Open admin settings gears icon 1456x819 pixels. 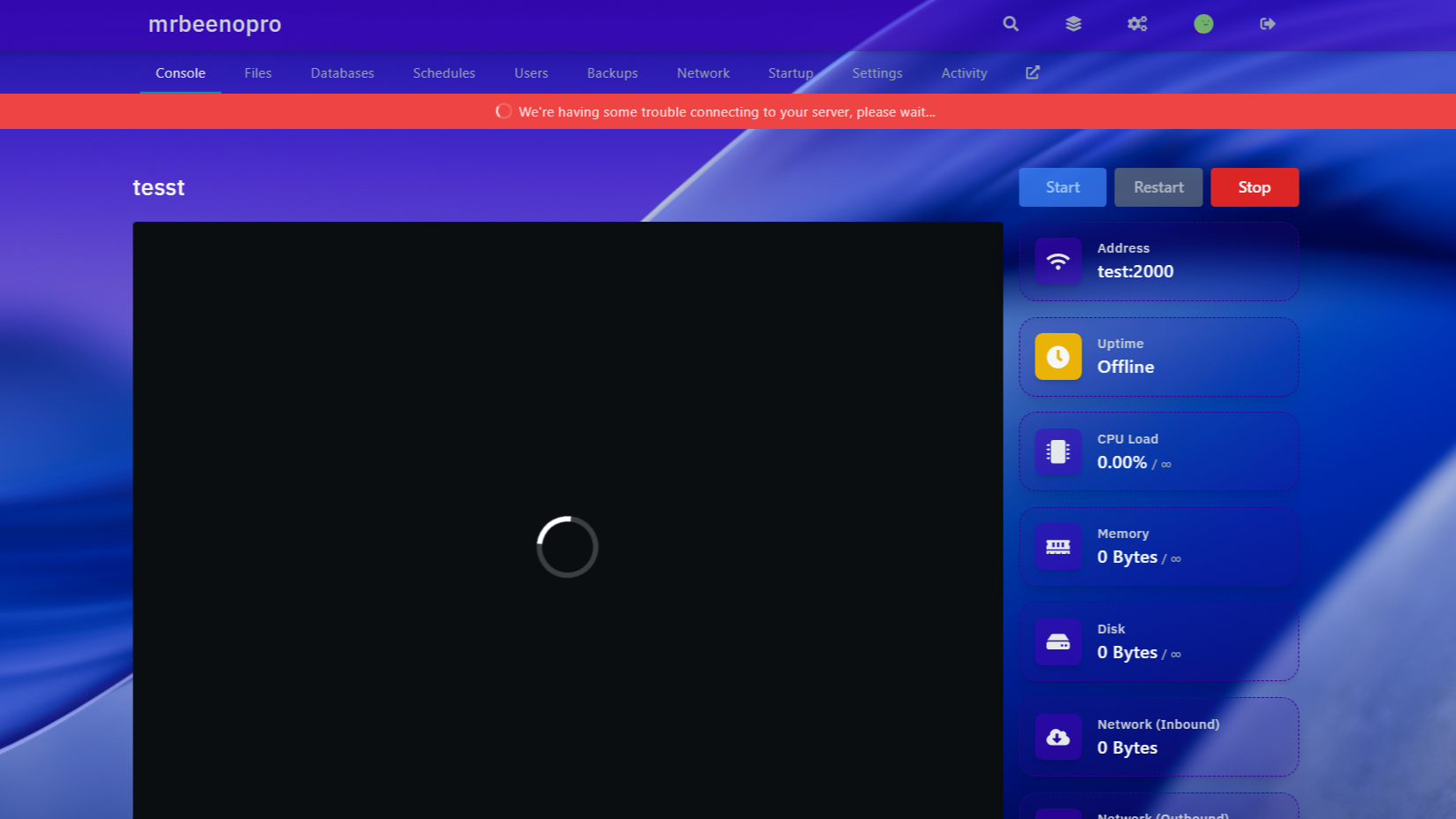[1137, 24]
